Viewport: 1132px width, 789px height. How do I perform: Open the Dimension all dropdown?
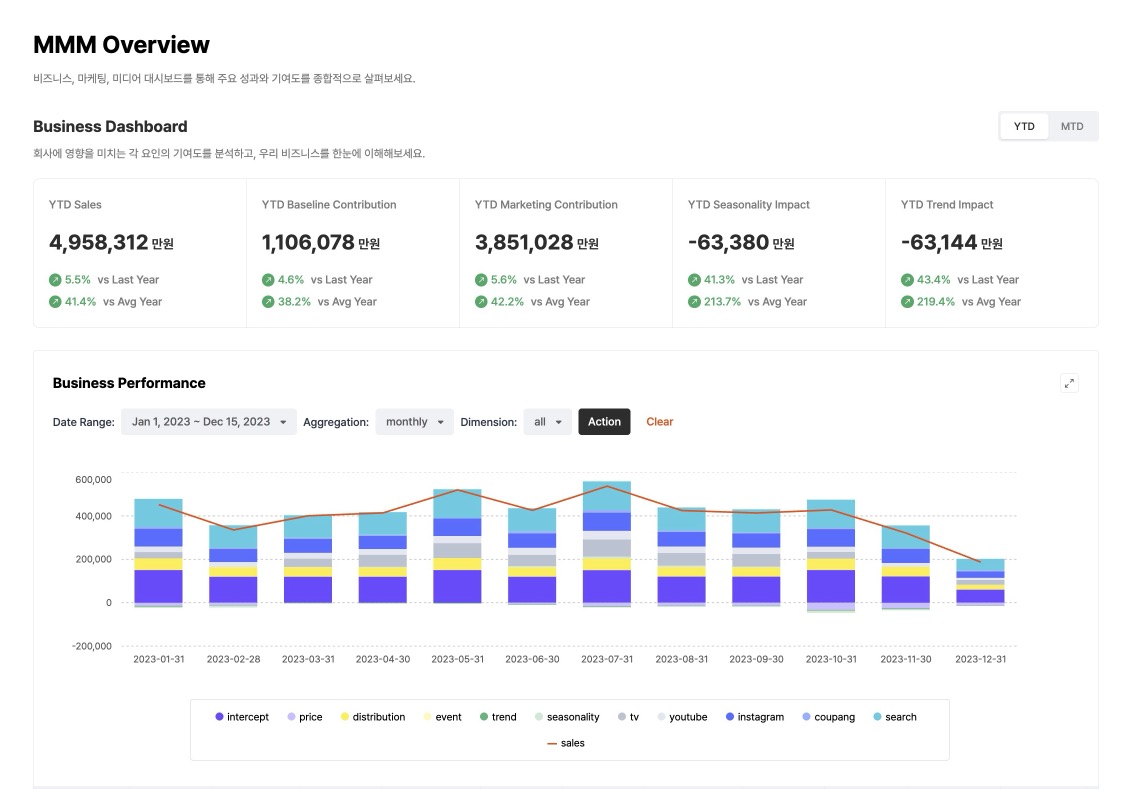[547, 422]
